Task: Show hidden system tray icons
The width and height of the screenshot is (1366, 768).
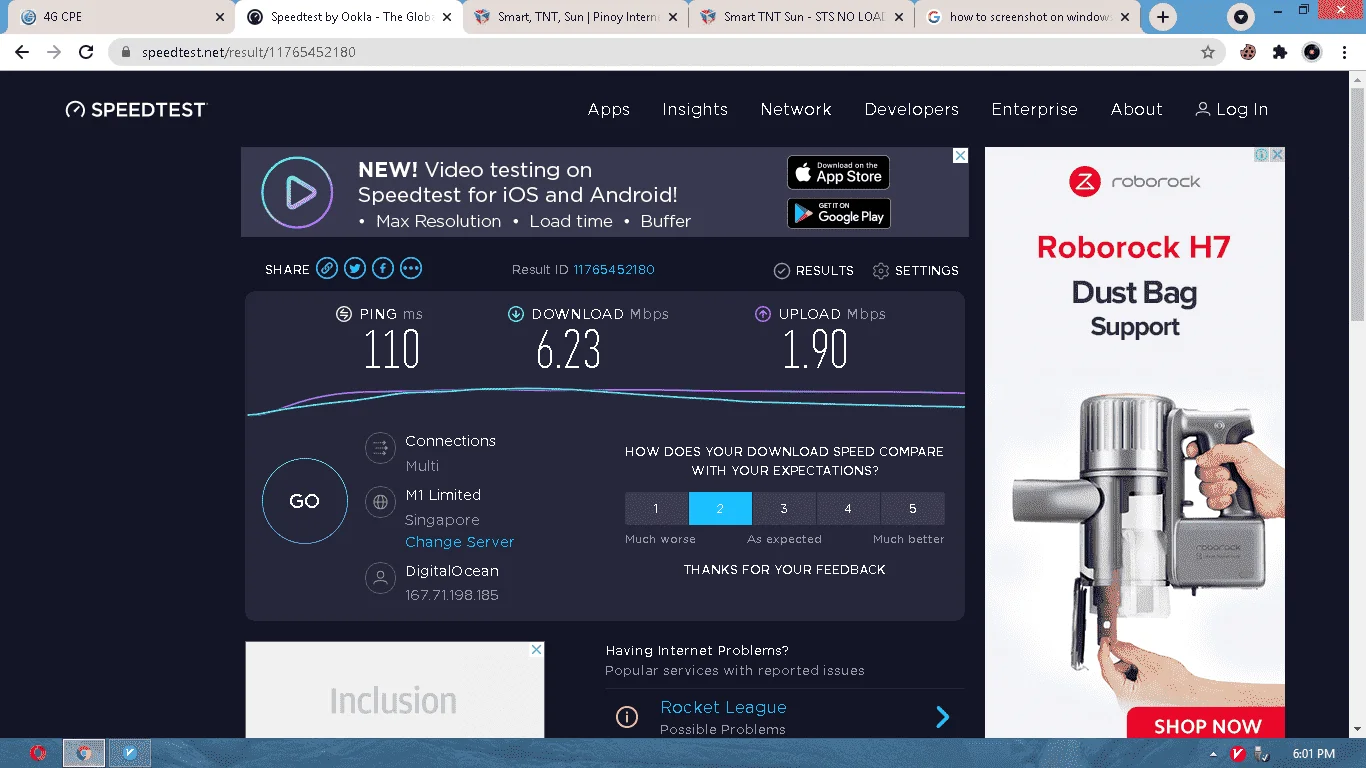Action: (1214, 754)
